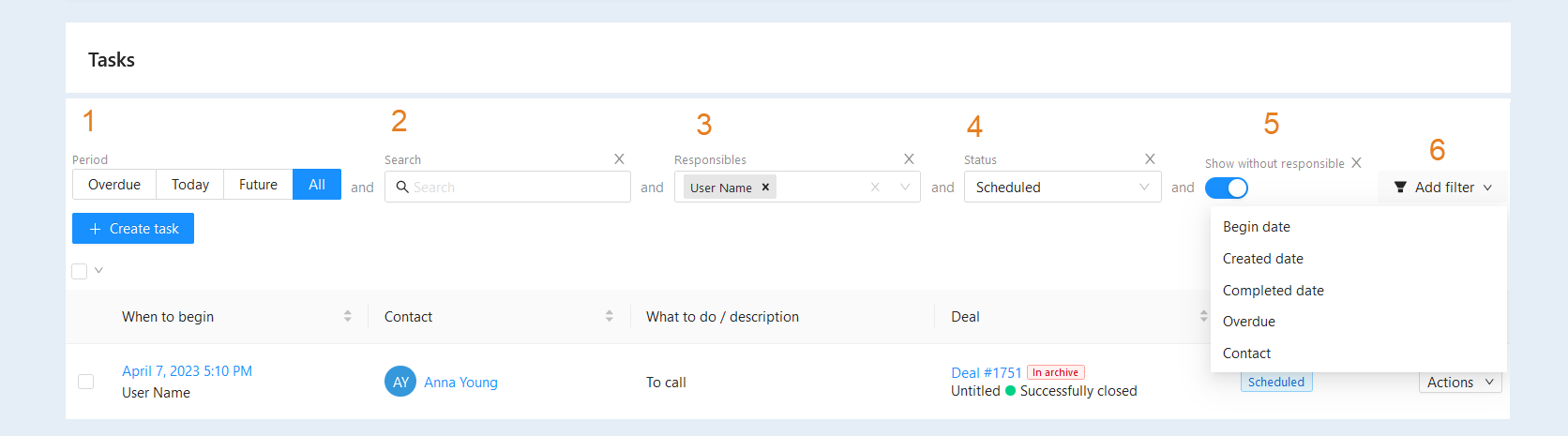Click Anna Young's AY avatar
Image resolution: width=1568 pixels, height=436 pixels.
[400, 382]
